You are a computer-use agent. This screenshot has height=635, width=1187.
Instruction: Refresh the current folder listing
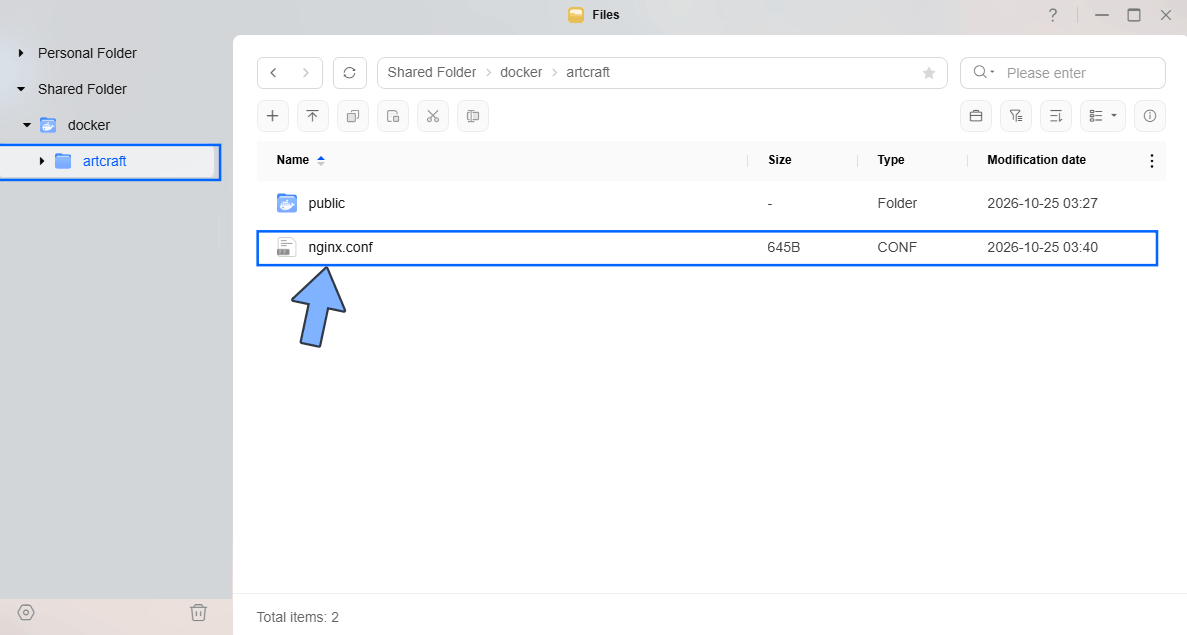point(350,73)
